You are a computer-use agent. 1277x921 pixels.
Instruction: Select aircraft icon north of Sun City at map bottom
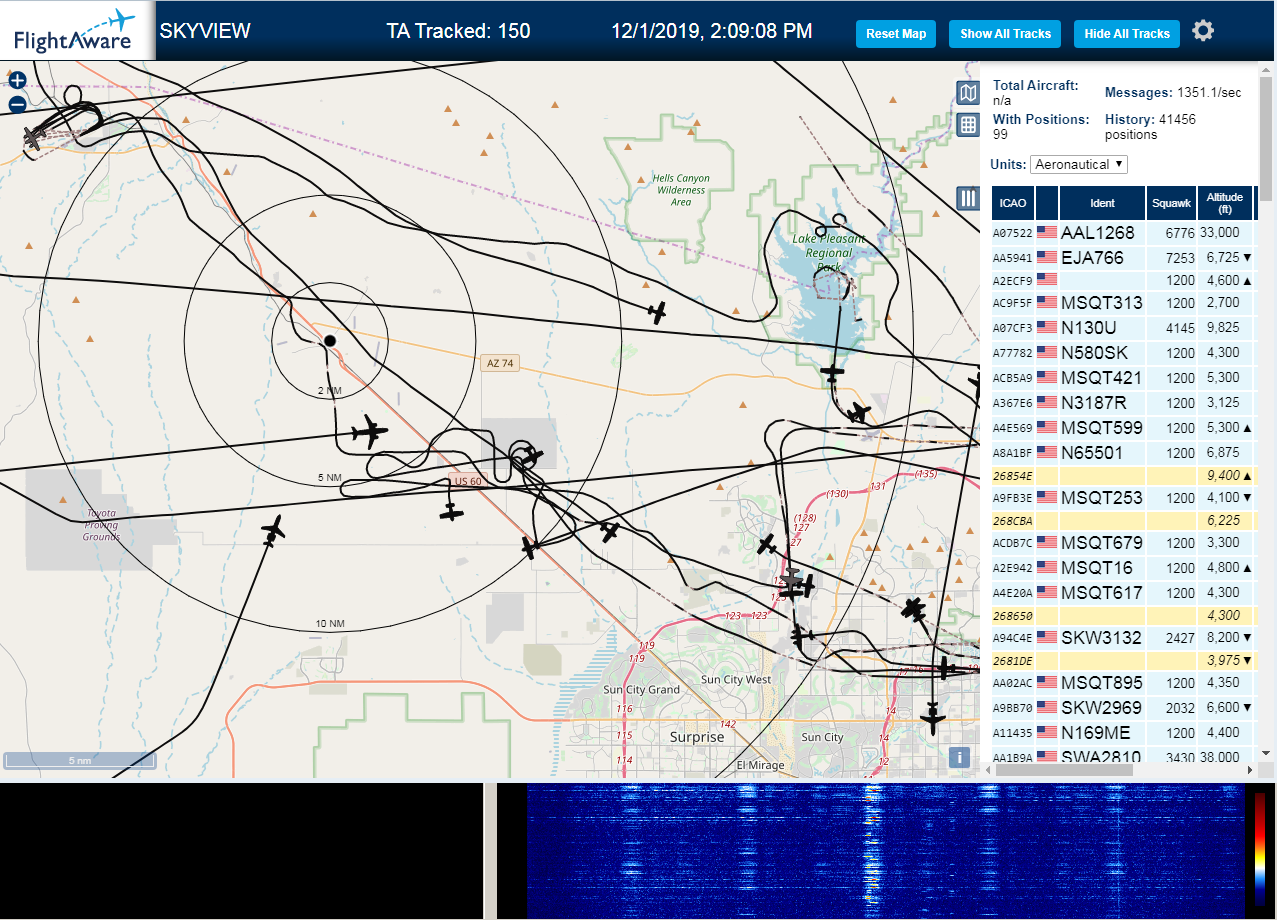click(x=933, y=717)
